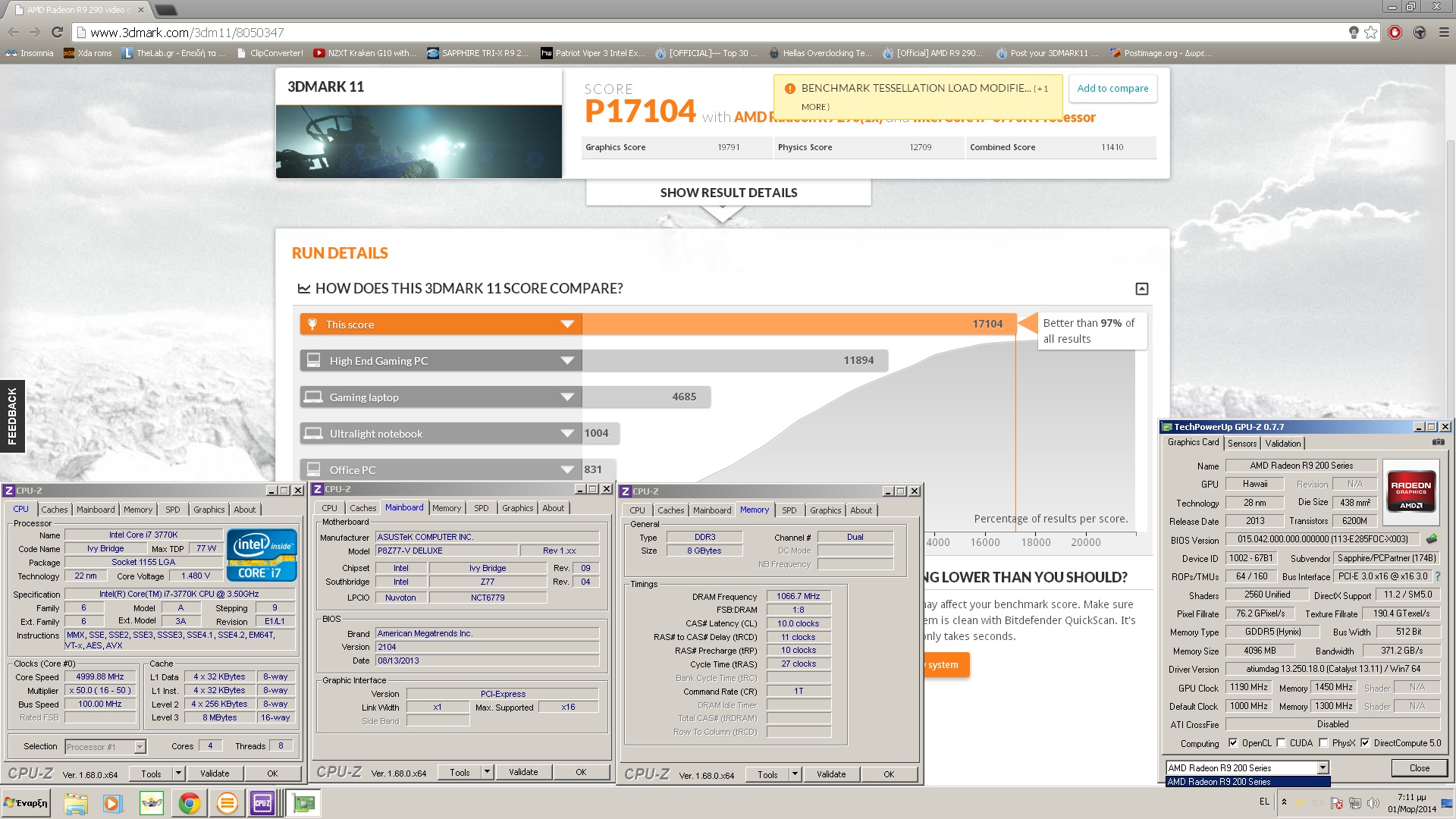Click the AMD Radeon R9 200 Series dropdown list item
This screenshot has width=1456, height=819.
pos(1247,782)
